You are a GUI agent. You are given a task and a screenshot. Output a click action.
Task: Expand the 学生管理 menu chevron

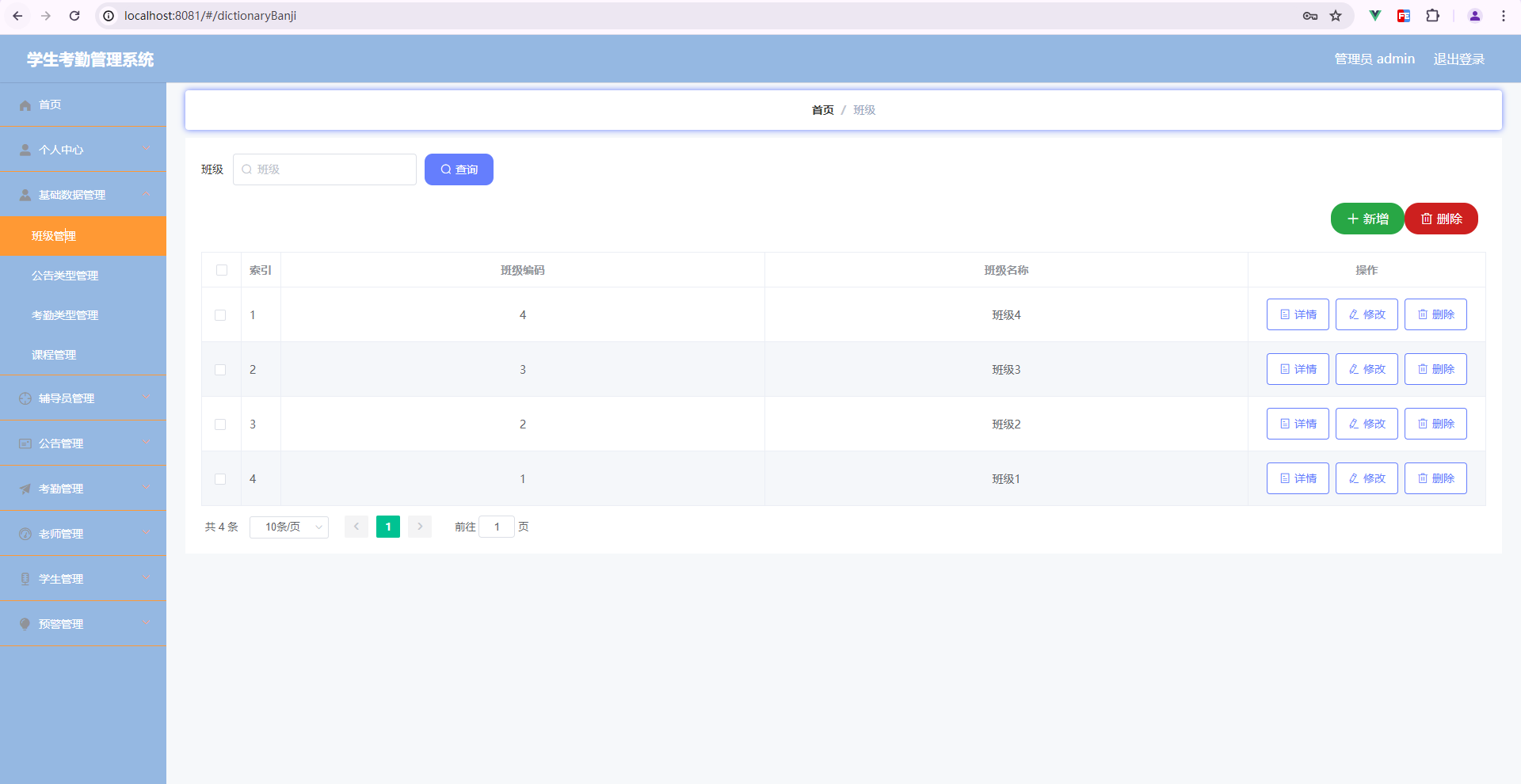[147, 578]
